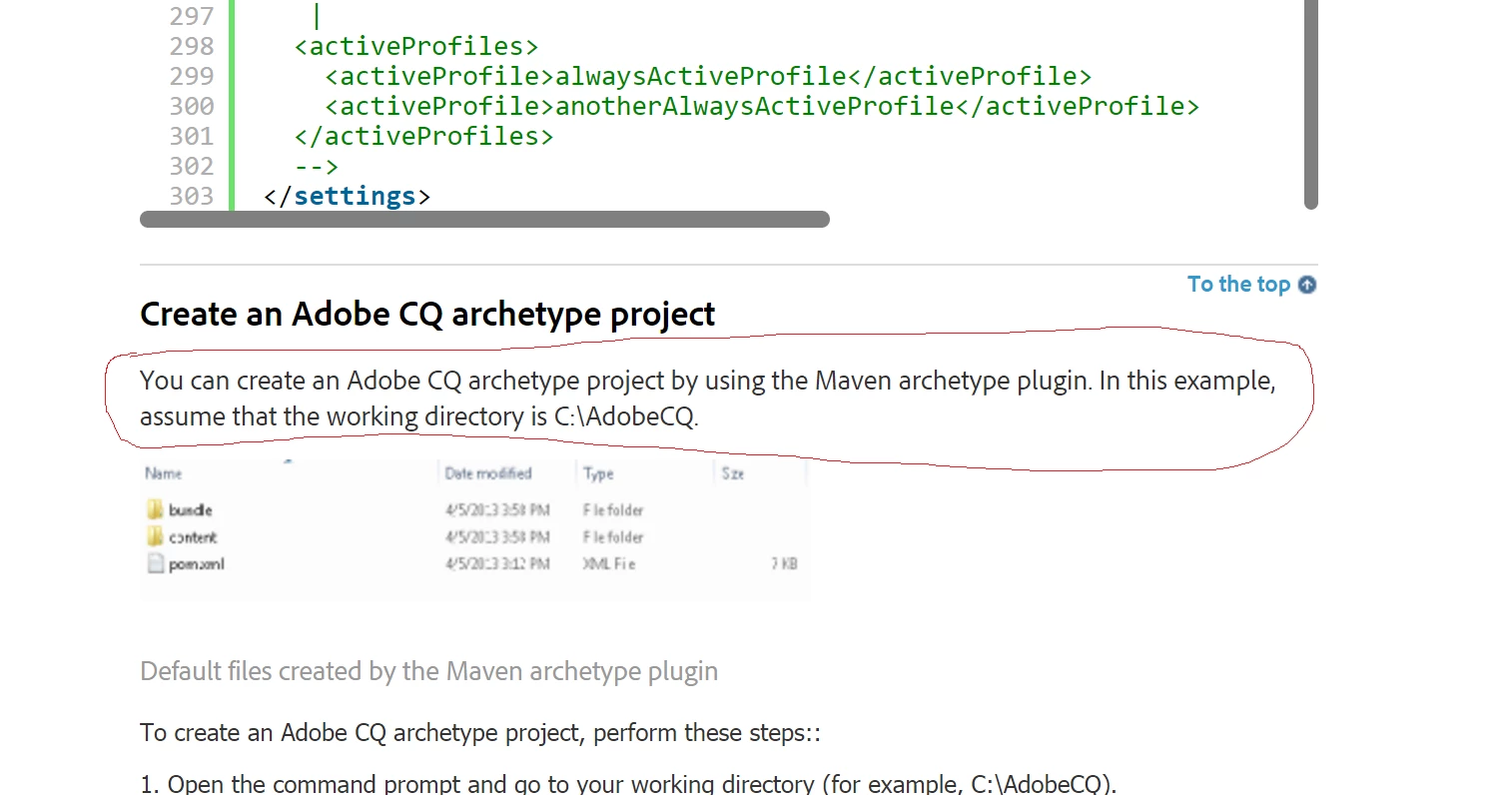
Task: Click the code block's horizontal scrollbar
Action: [x=484, y=219]
